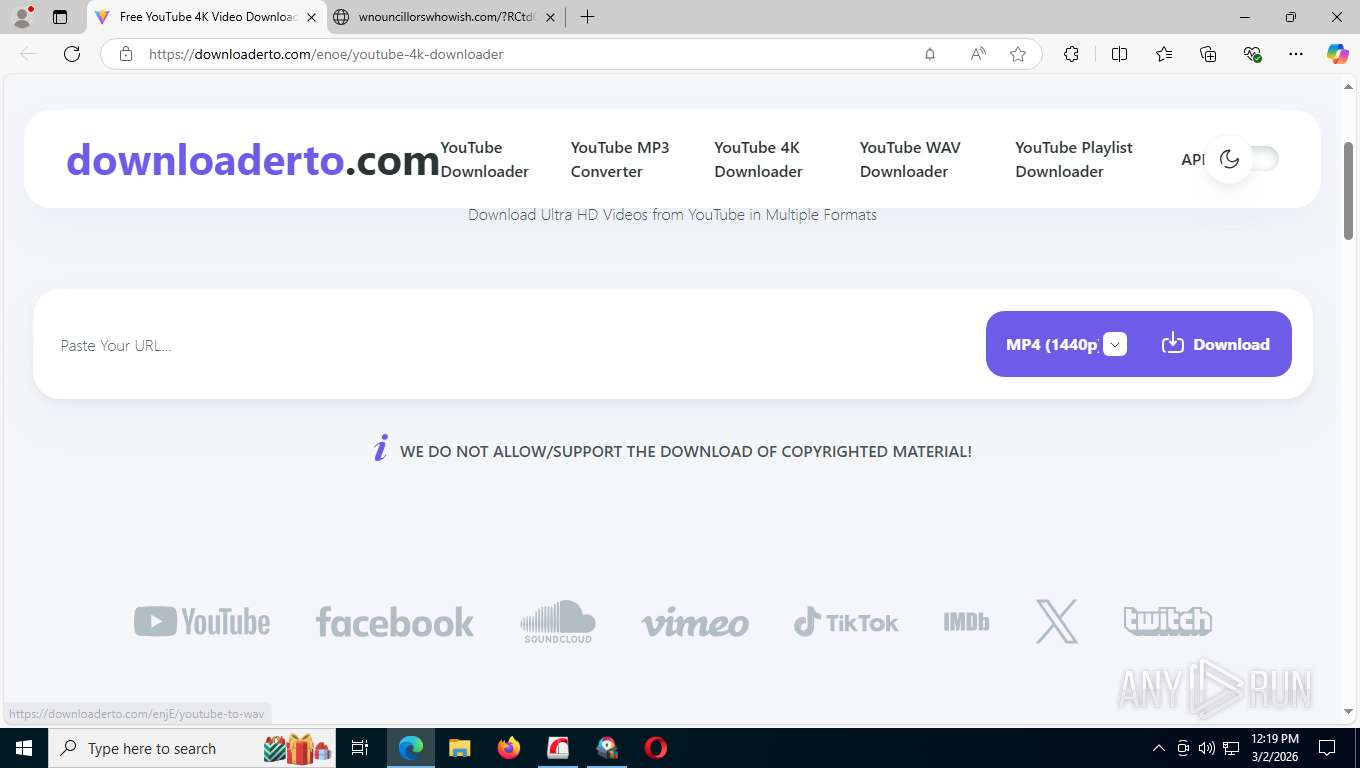Launch Firefox from the taskbar
Image resolution: width=1360 pixels, height=768 pixels.
coord(509,748)
